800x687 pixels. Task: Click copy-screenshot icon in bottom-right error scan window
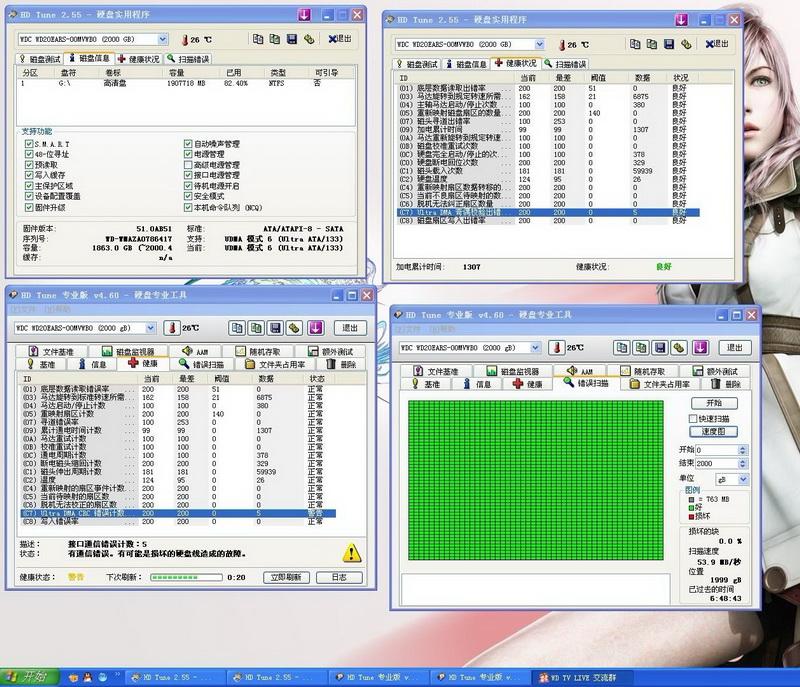[641, 347]
